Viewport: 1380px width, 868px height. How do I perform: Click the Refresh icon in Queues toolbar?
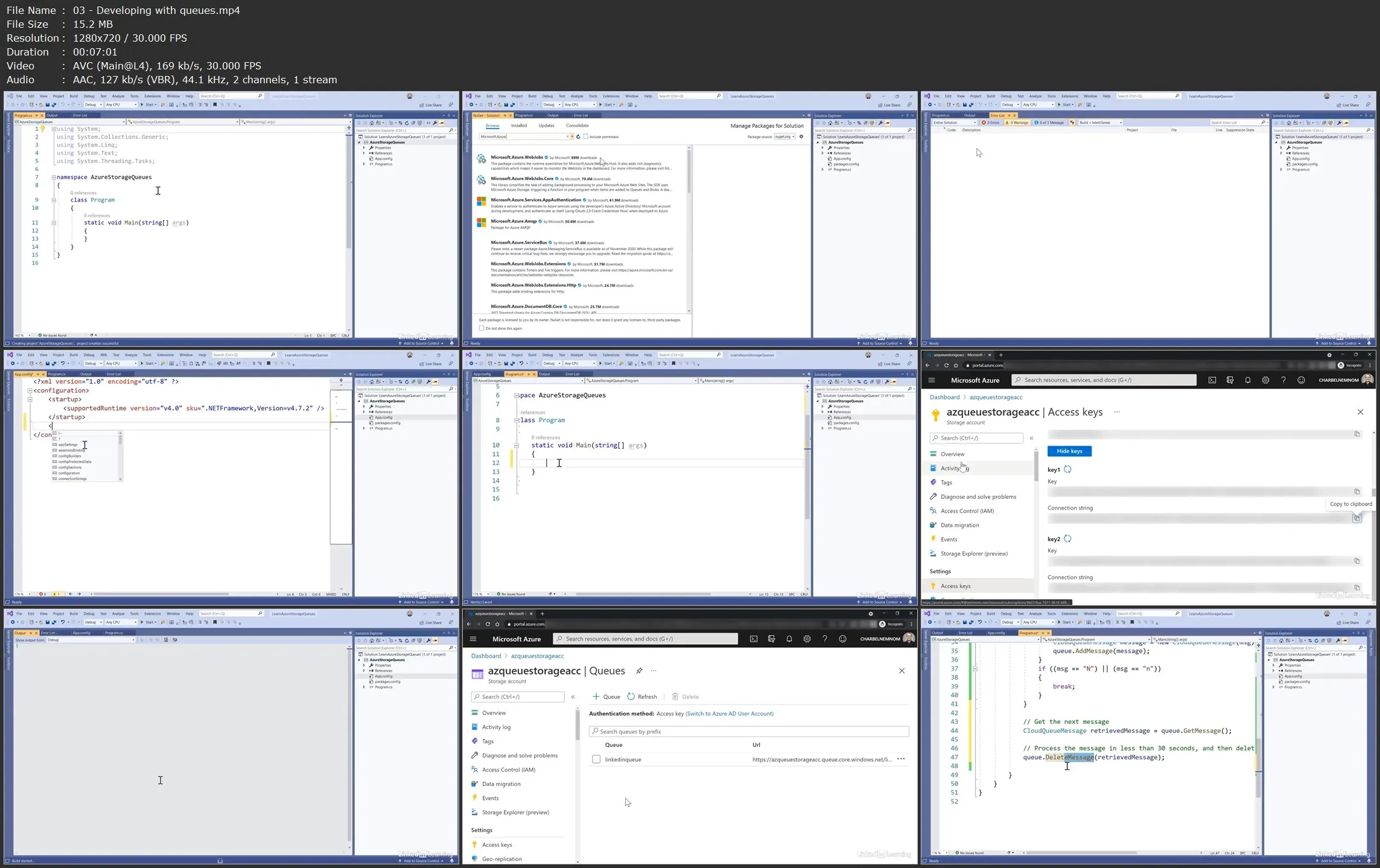[x=631, y=697]
